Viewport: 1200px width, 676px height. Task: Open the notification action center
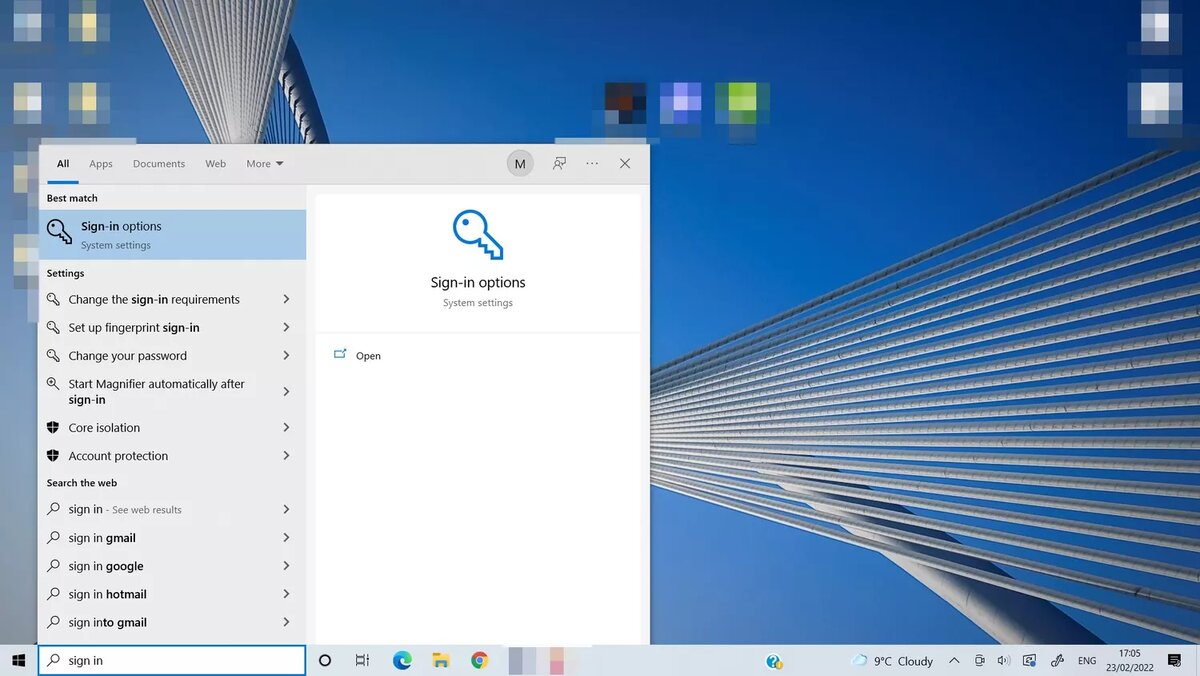1175,661
